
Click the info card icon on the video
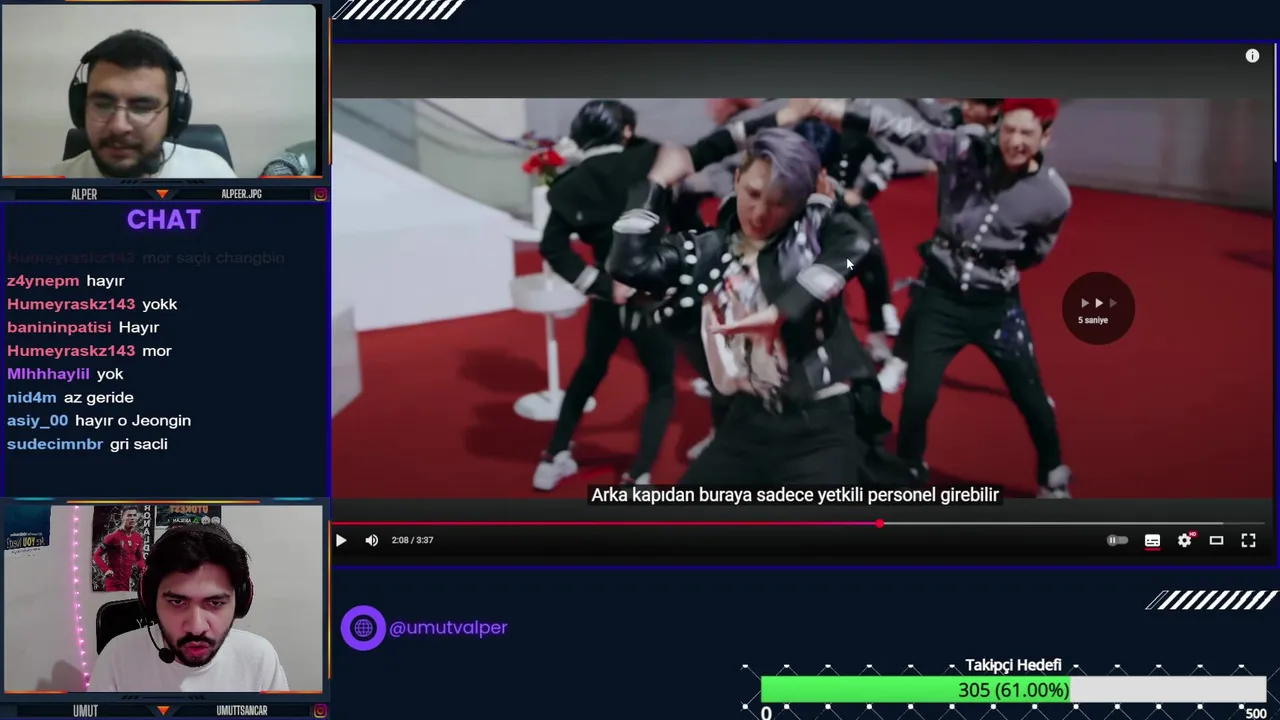tap(1252, 56)
